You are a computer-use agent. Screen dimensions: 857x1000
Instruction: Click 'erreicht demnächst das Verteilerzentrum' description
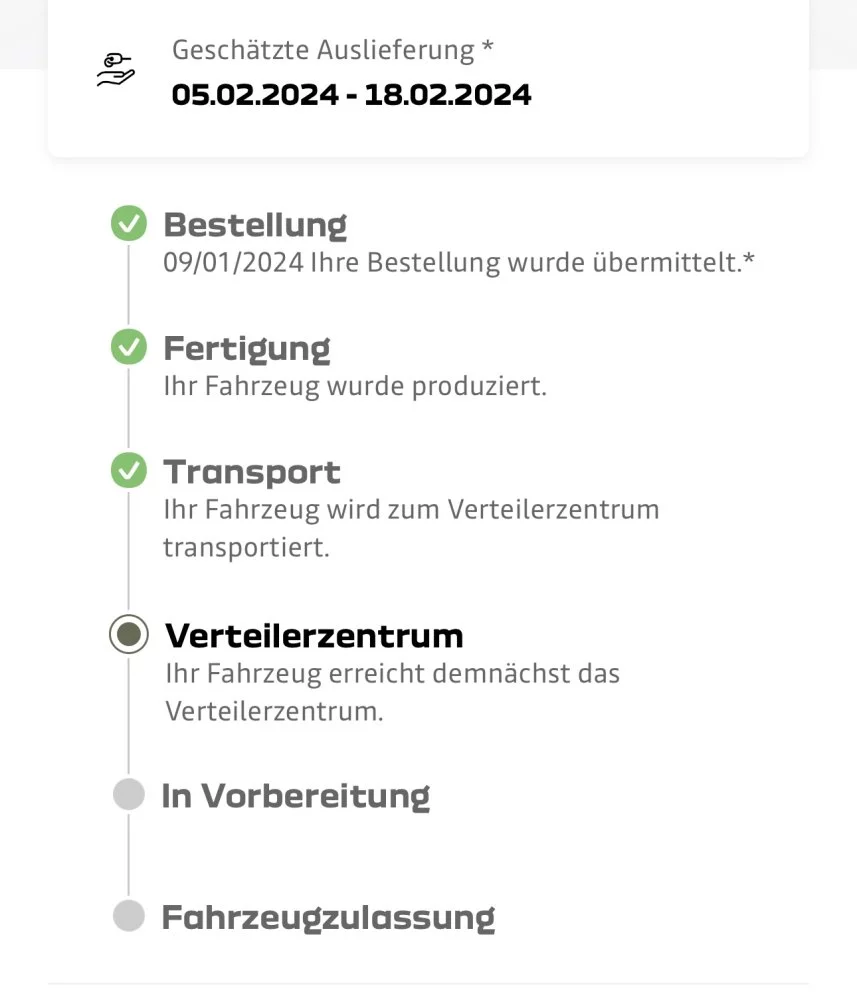coord(393,692)
